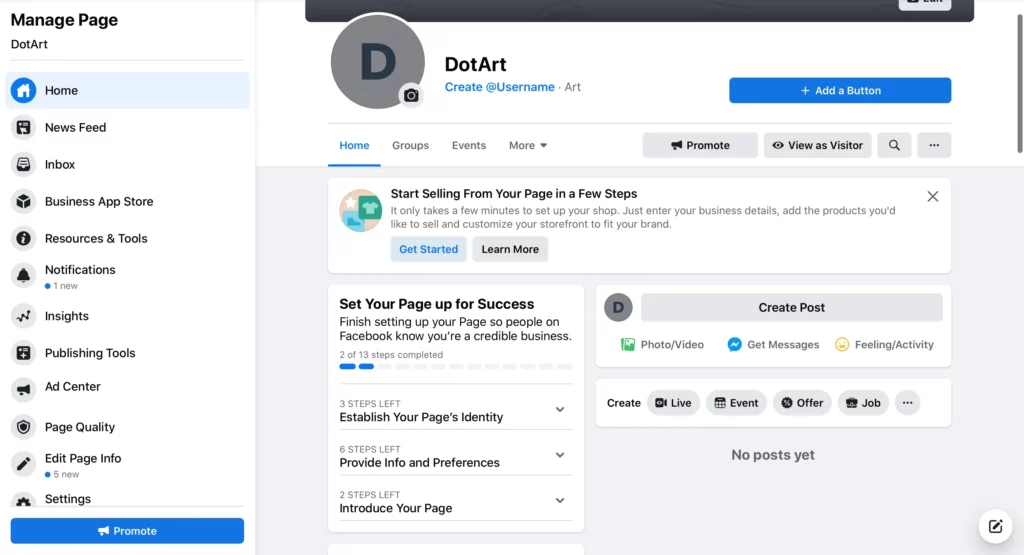The image size is (1024, 555).
Task: Click the Live video create button
Action: [x=673, y=403]
